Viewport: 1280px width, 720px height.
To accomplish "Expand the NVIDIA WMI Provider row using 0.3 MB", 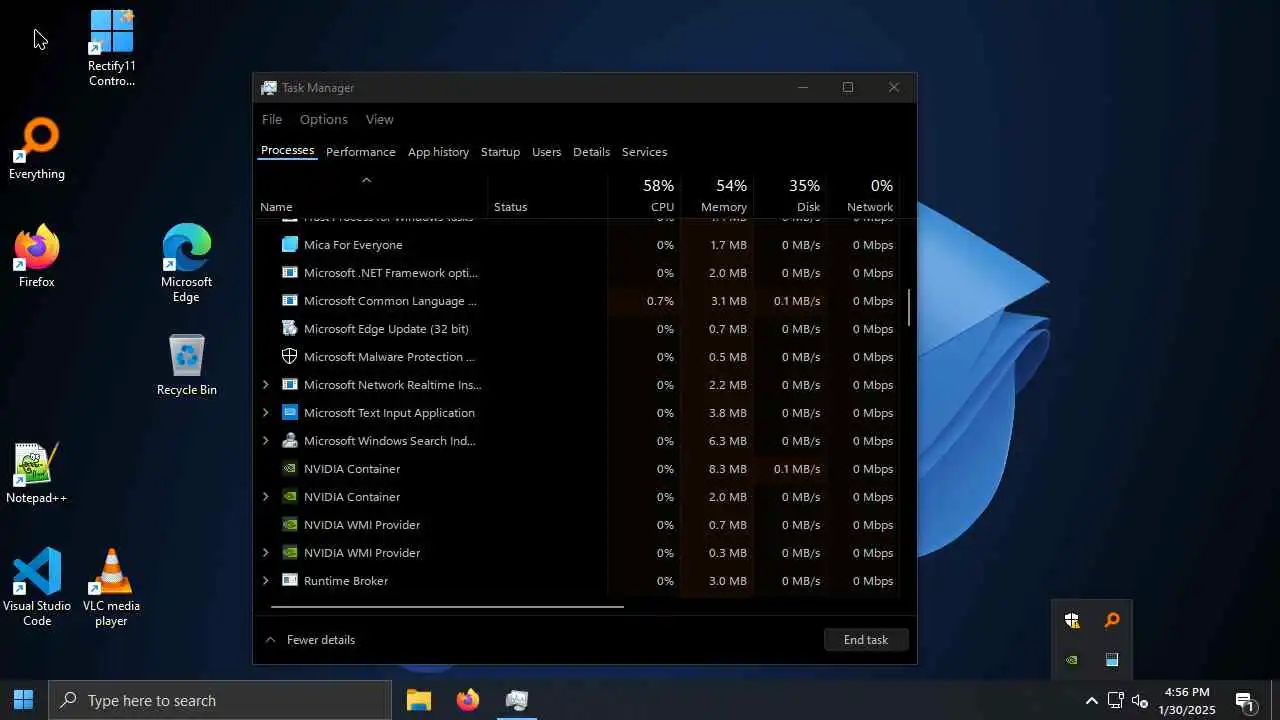I will click(x=265, y=552).
